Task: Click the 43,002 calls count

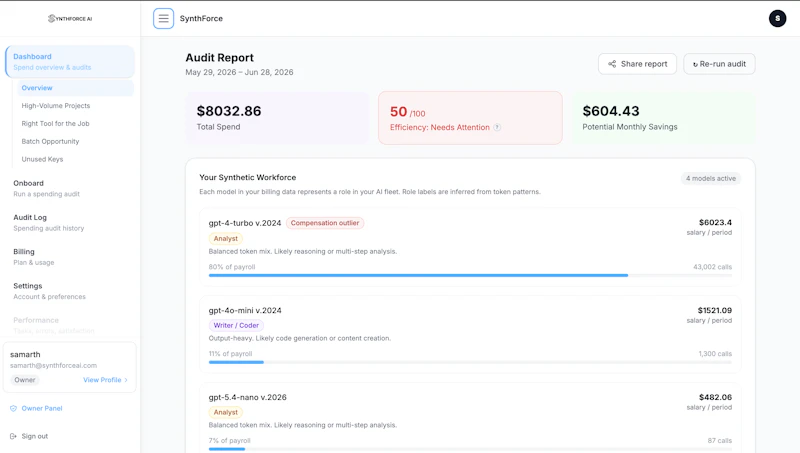Action: coord(712,267)
